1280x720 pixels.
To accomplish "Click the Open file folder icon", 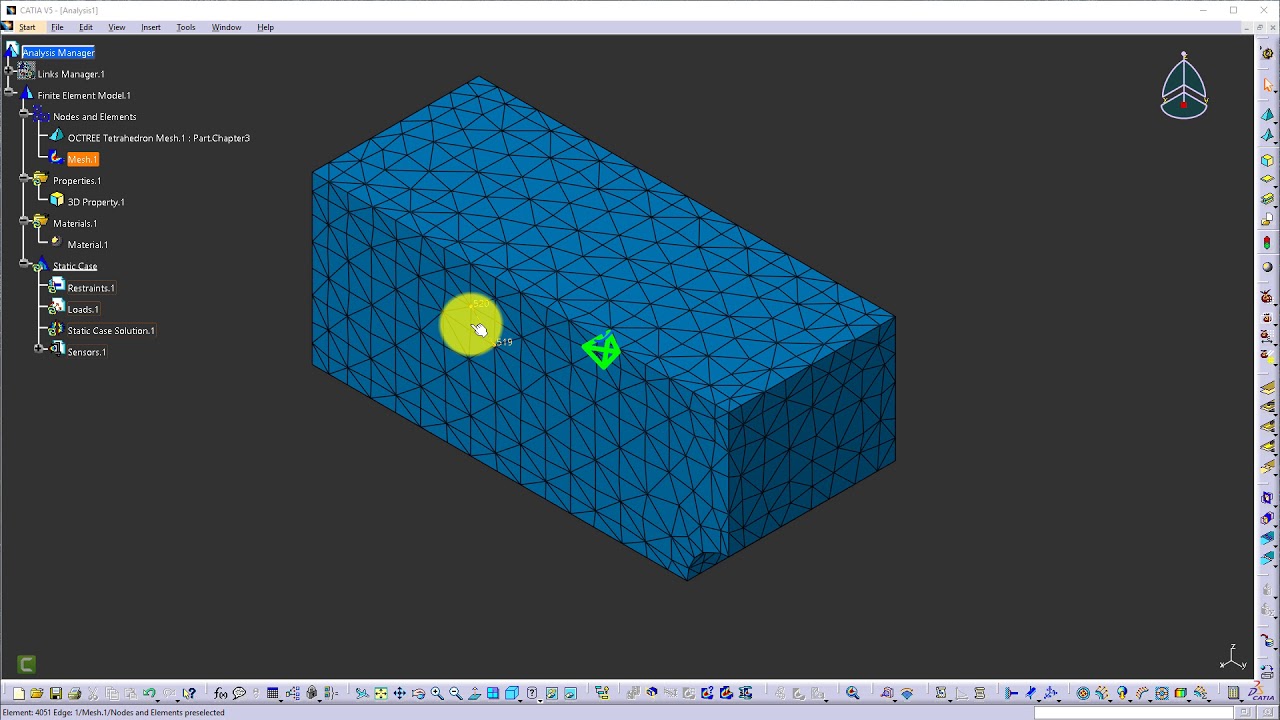I will [x=37, y=693].
